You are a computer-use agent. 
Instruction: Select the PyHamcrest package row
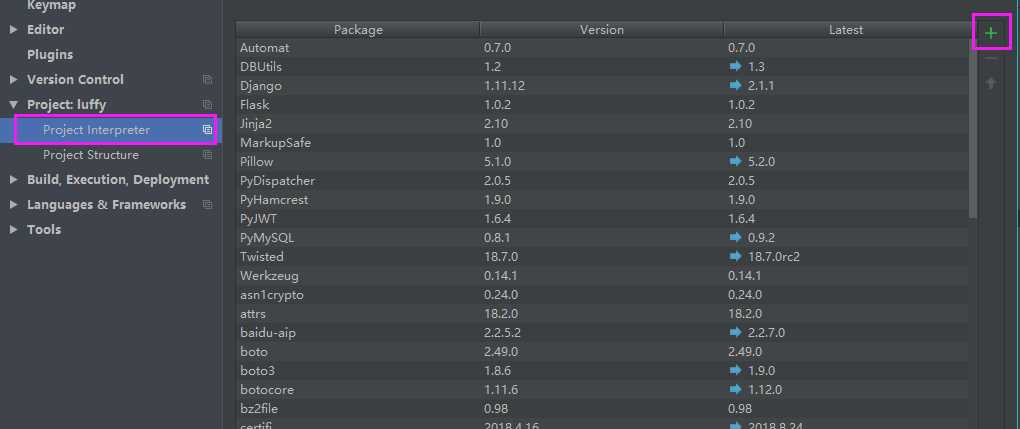point(602,200)
